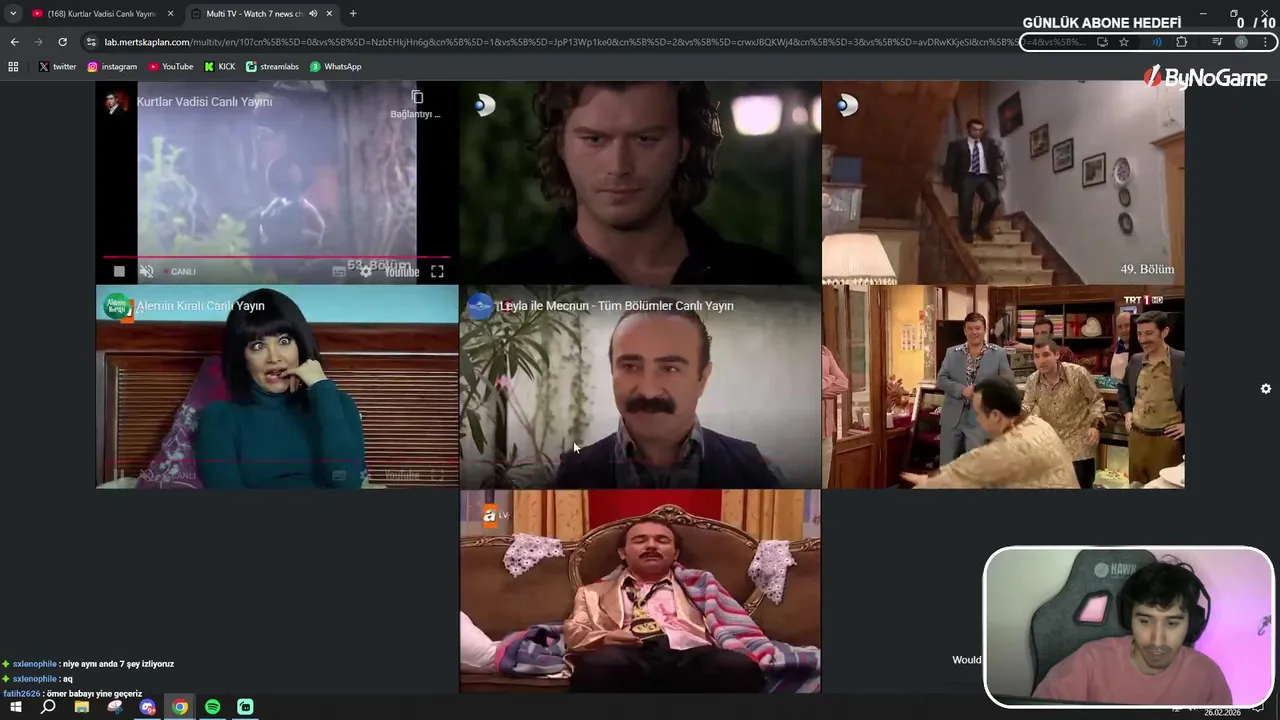Screen dimensions: 1280x720
Task: Select the TRT 1 HD shop scene tile
Action: click(1003, 387)
